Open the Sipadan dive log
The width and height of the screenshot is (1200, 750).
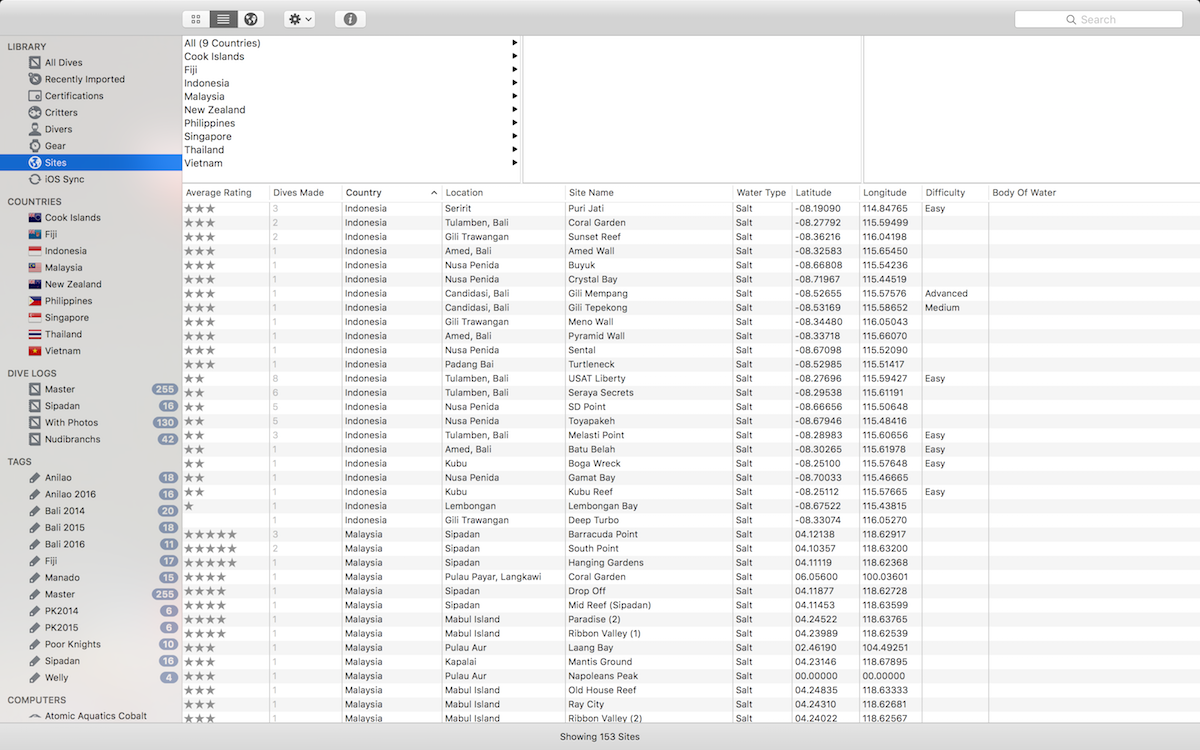tap(91, 406)
